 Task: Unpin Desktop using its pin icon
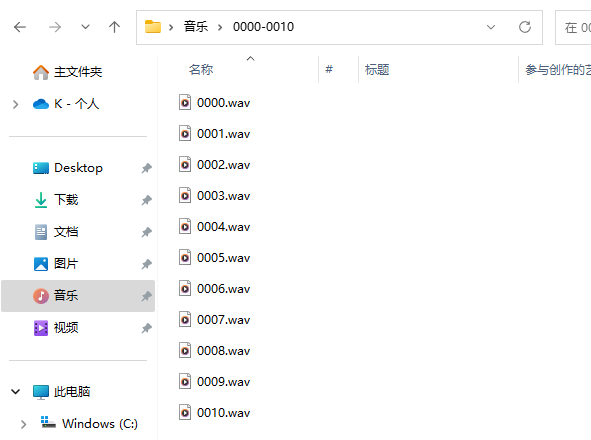click(x=147, y=168)
